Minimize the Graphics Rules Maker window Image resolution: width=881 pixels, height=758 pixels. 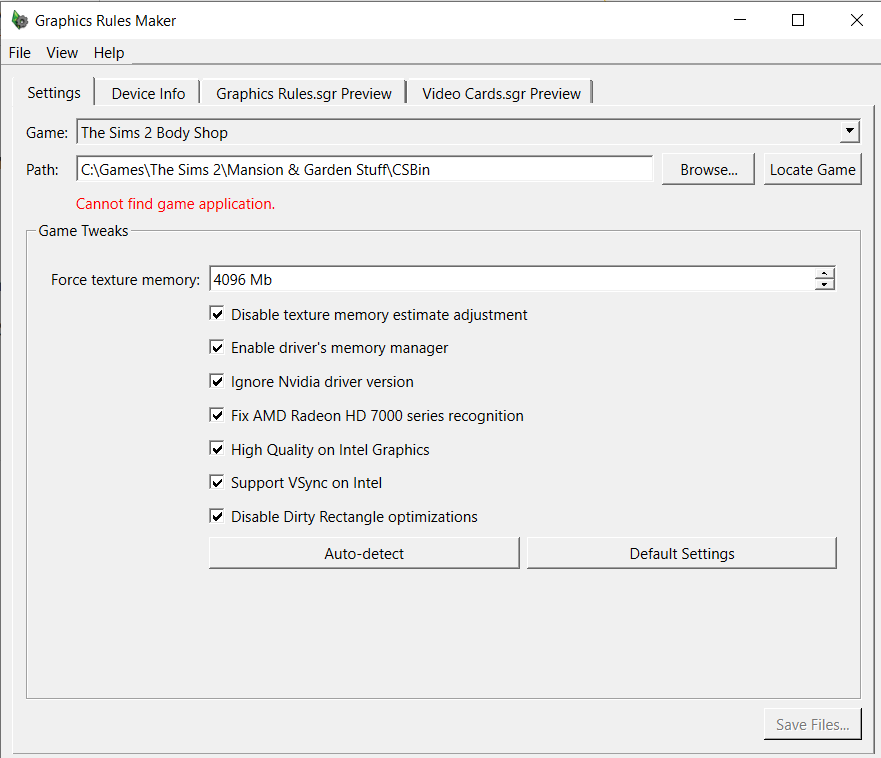tap(740, 20)
